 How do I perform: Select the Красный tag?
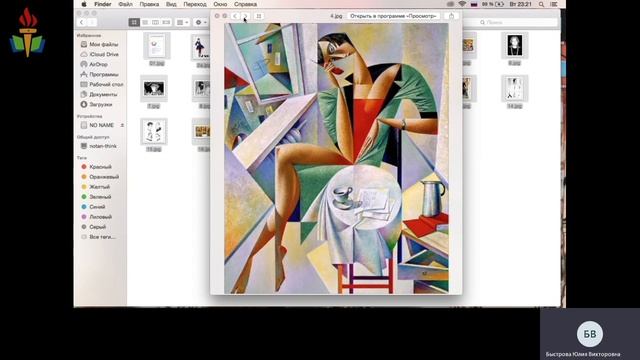pyautogui.click(x=96, y=167)
